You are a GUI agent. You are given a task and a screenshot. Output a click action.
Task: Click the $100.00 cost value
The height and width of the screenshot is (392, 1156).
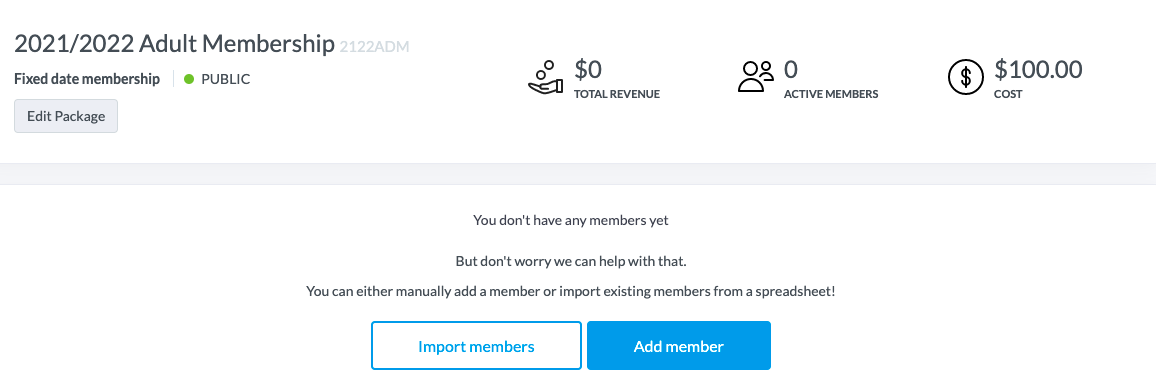[x=1039, y=70]
